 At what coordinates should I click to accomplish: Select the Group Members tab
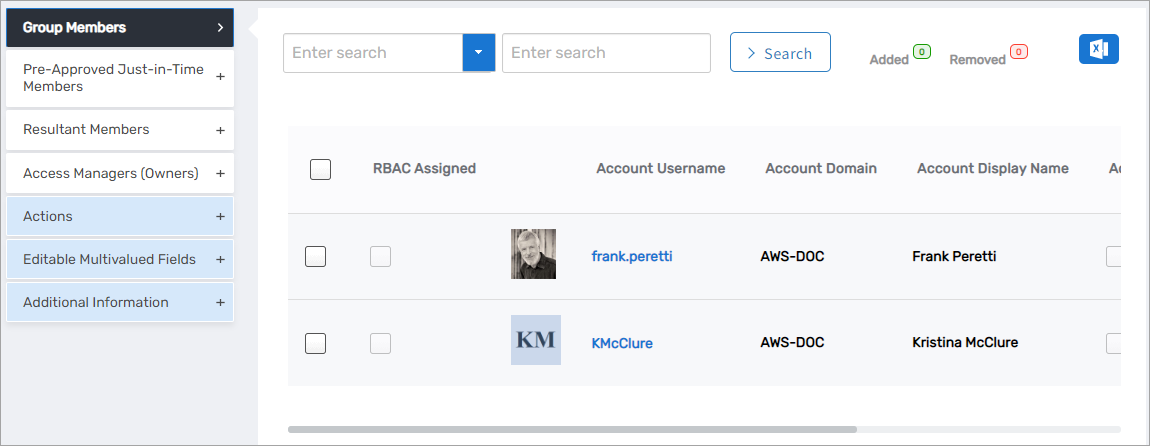(120, 28)
